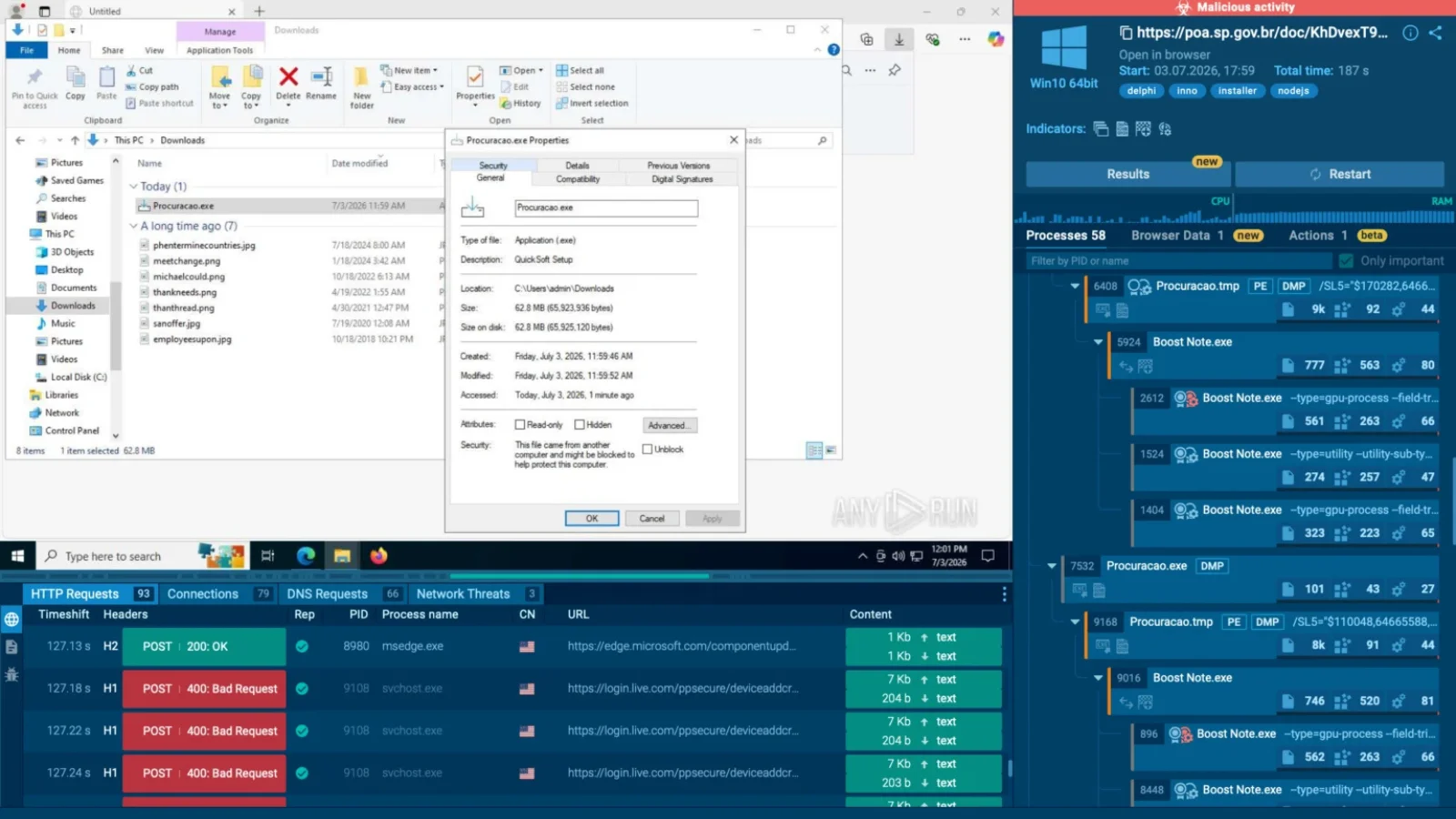
Task: Collapse process 9168 Procuracao.tmp node
Action: pos(1075,622)
